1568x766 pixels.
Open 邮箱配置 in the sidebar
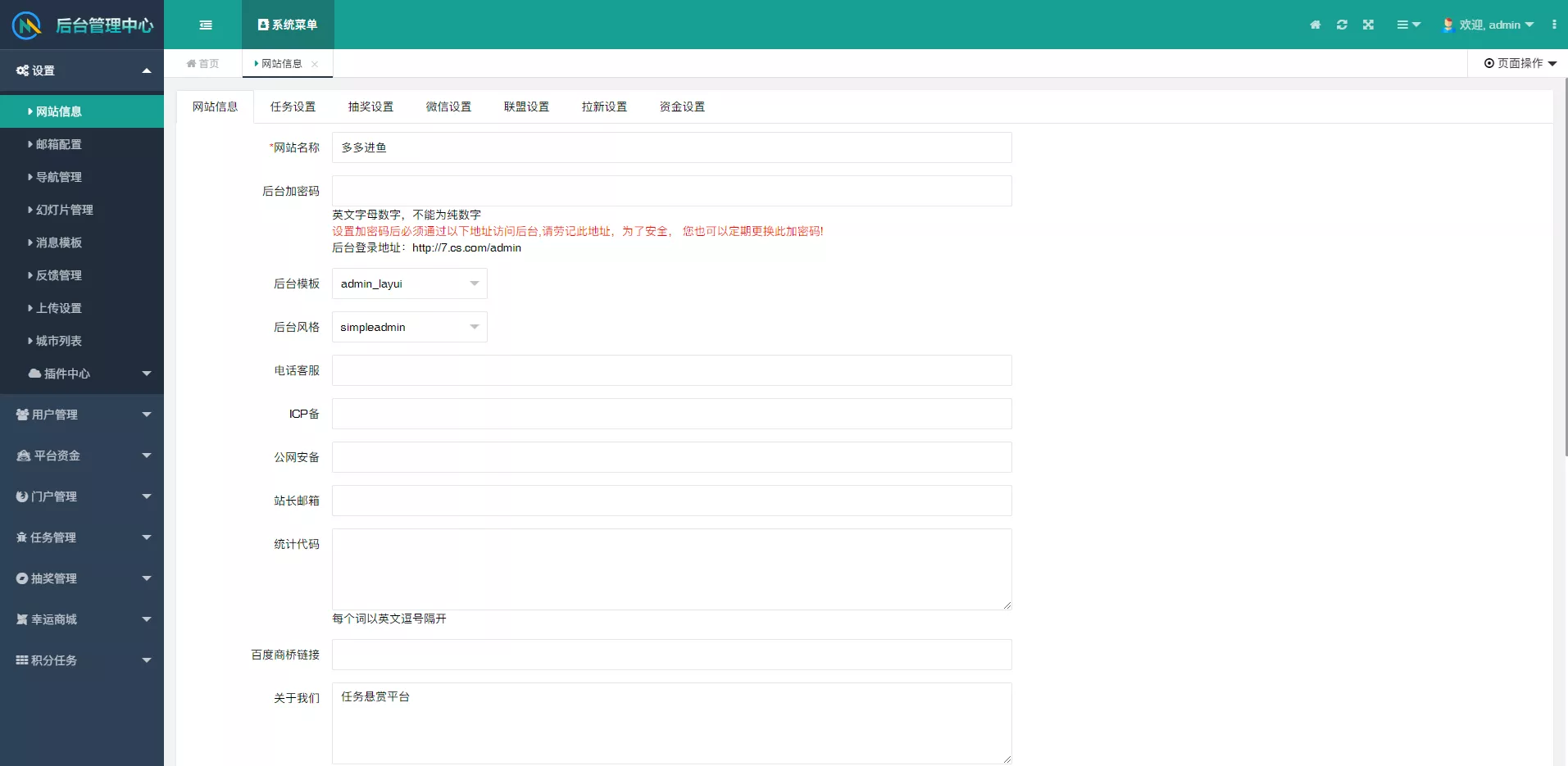click(x=59, y=144)
